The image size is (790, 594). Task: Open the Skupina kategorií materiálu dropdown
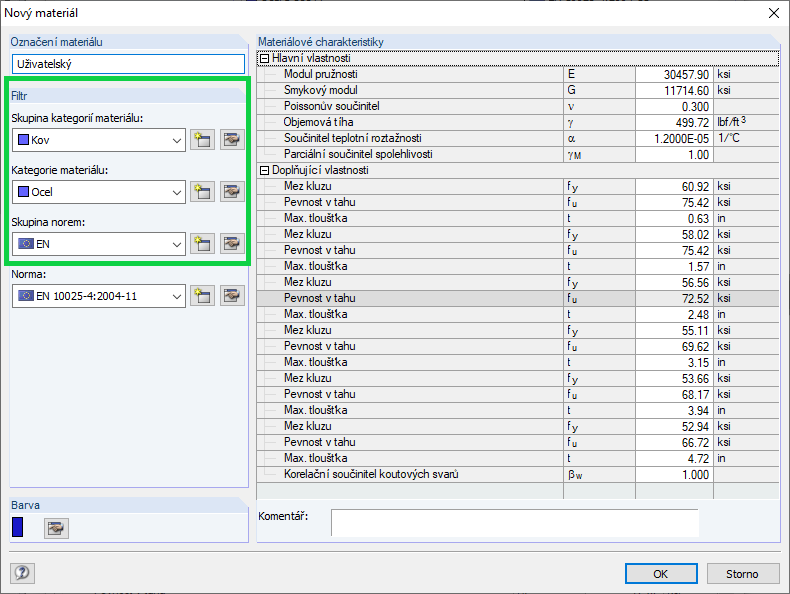[x=177, y=140]
